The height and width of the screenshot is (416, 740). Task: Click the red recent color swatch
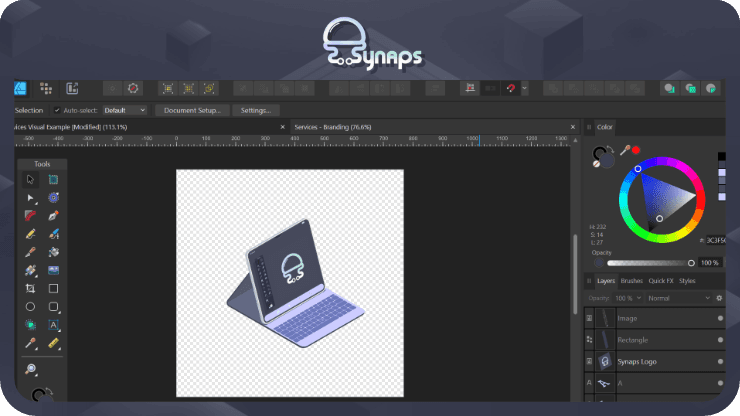(636, 150)
